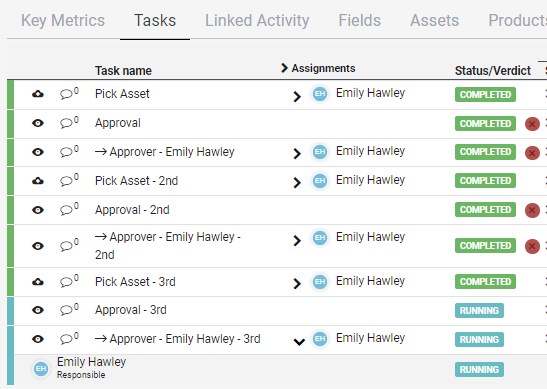547x389 pixels.
Task: Toggle eye icon on Approver - Emily Hawley - 3rd
Action: pos(38,339)
